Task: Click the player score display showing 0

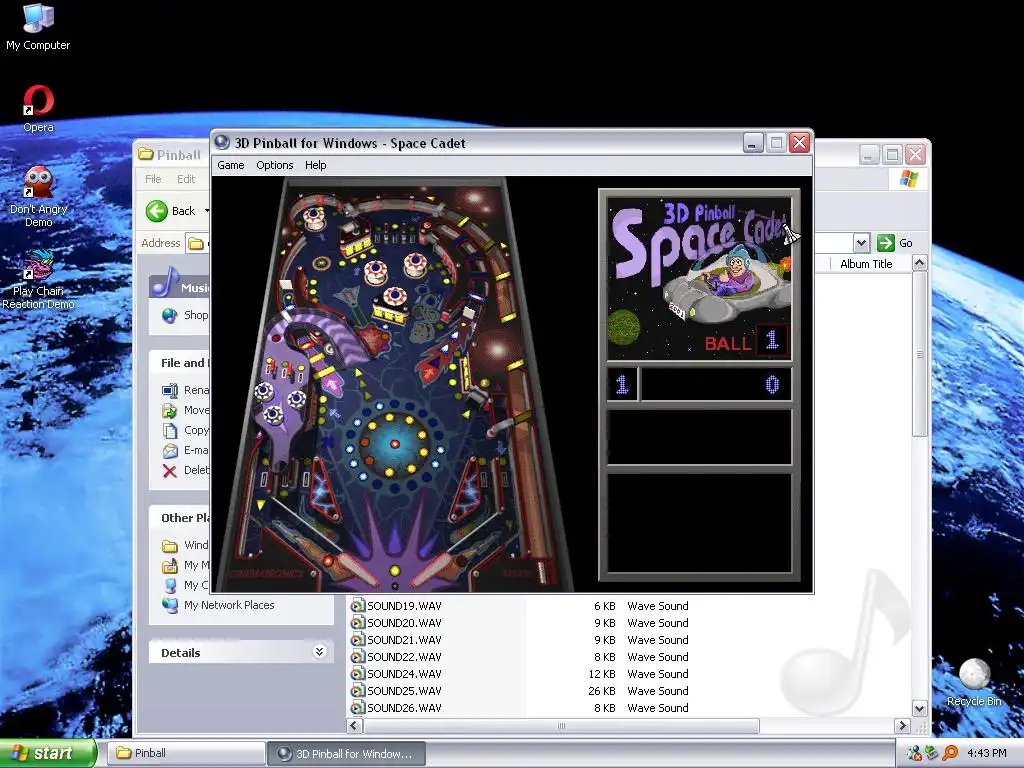Action: [x=716, y=384]
